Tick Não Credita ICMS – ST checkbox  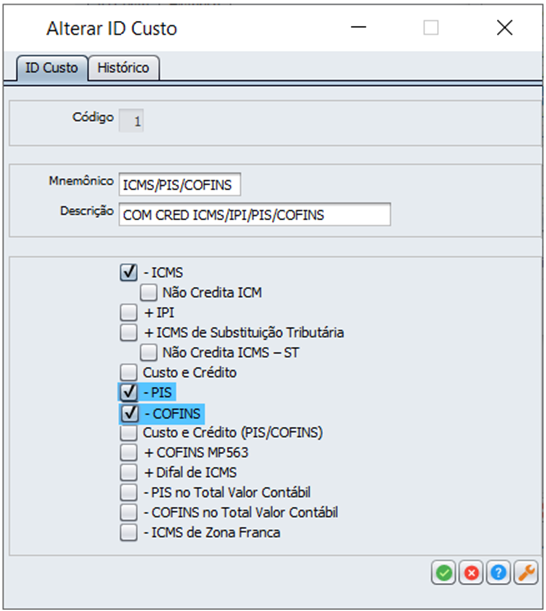click(148, 352)
